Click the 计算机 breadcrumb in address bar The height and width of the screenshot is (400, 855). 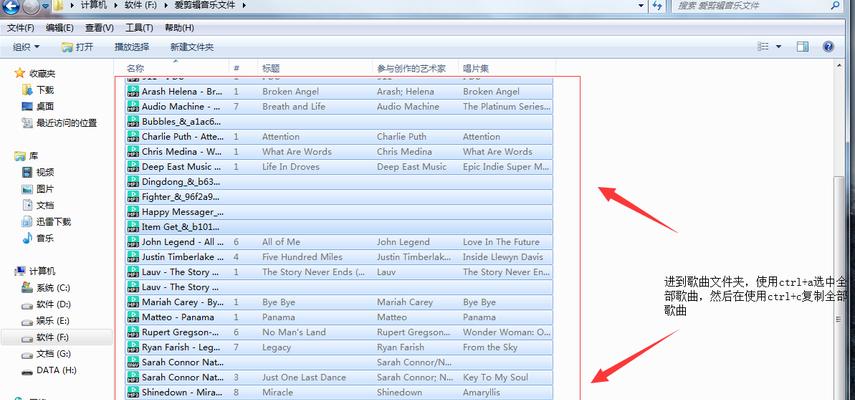point(96,5)
